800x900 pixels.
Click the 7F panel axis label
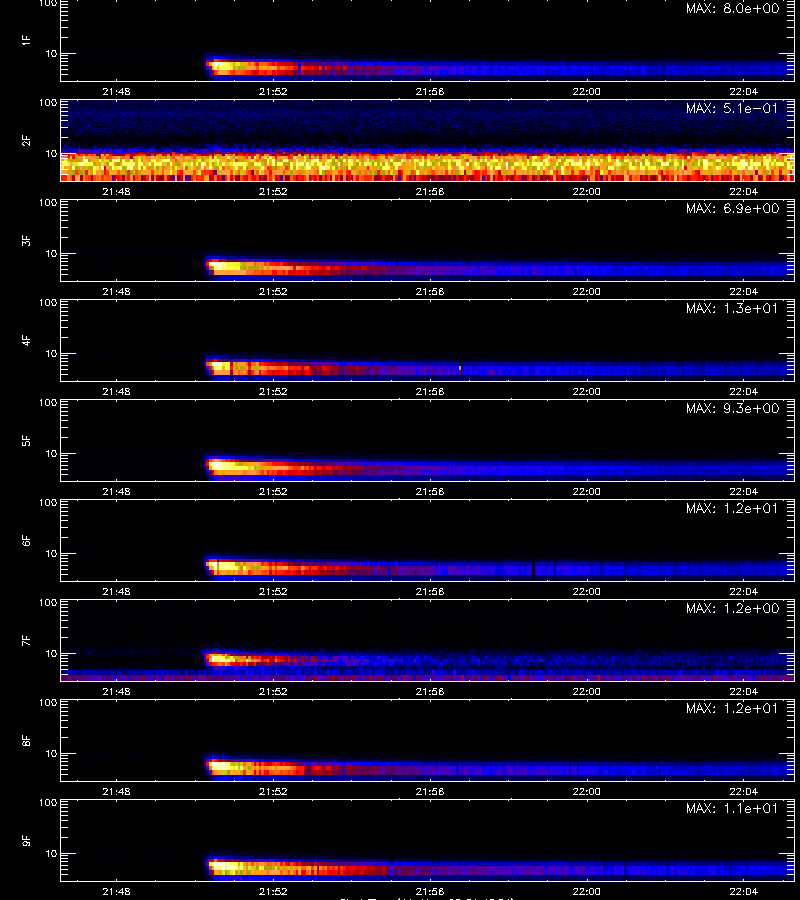pyautogui.click(x=25, y=641)
